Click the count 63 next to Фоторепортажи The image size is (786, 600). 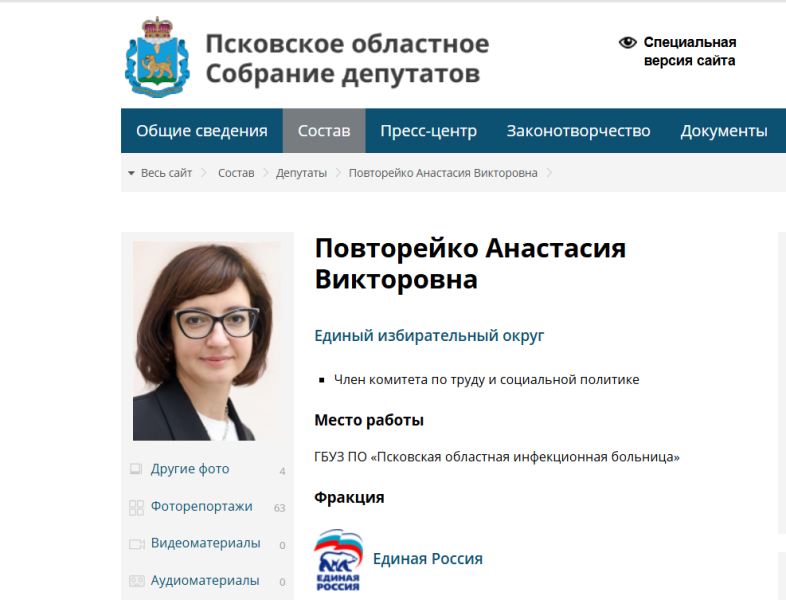coord(279,508)
